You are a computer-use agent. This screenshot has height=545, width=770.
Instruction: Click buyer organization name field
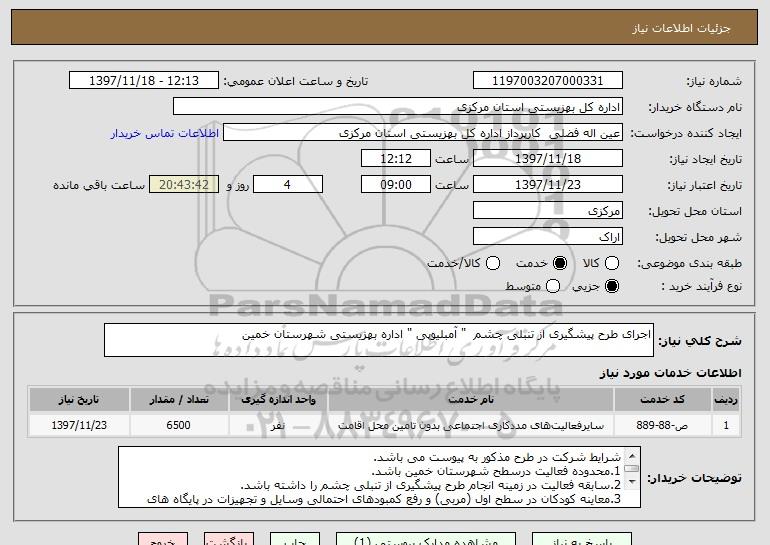pyautogui.click(x=398, y=107)
